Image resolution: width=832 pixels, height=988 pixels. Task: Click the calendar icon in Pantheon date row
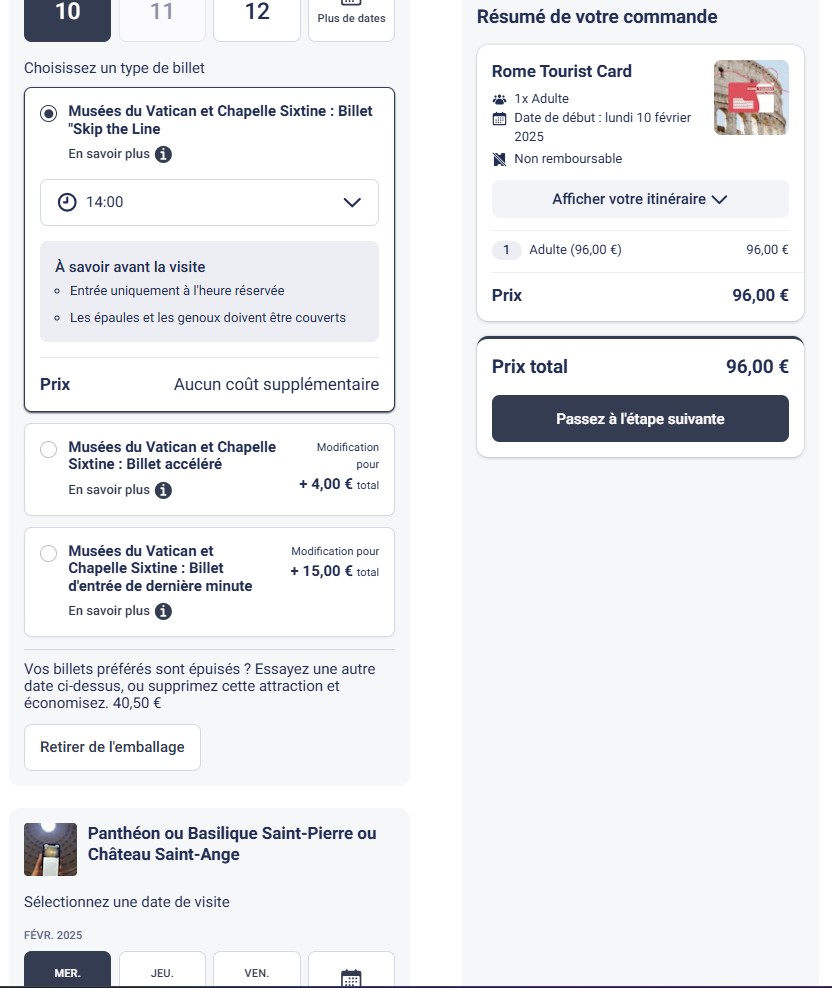click(351, 977)
